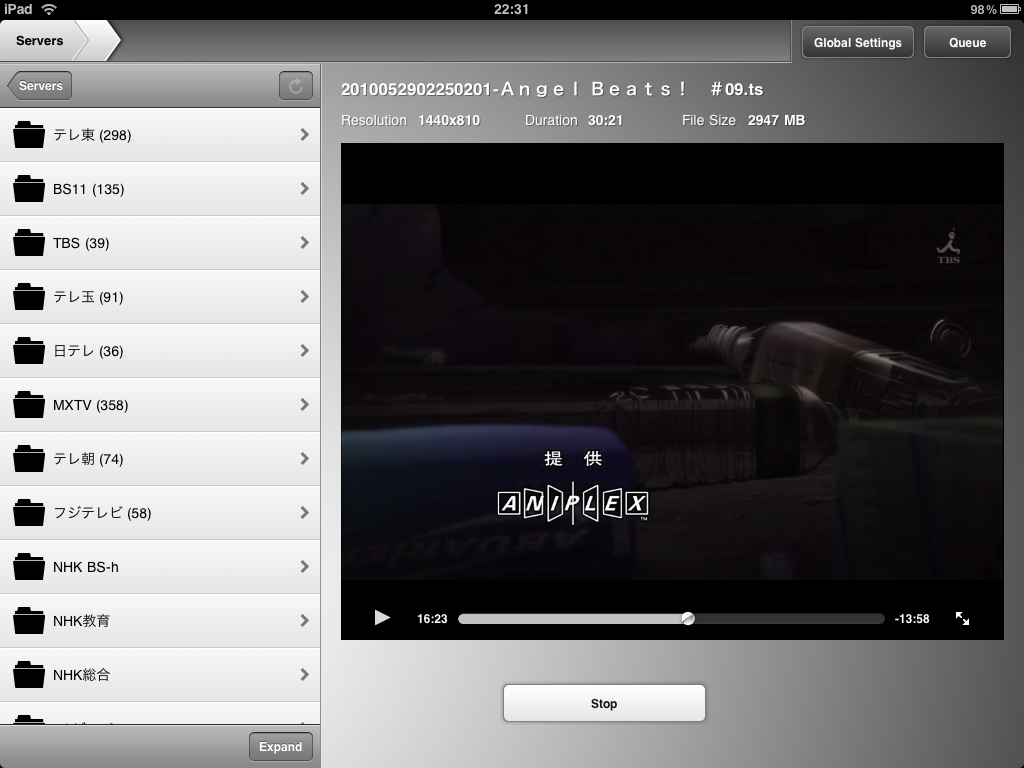Open Global Settings
This screenshot has height=768, width=1024.
coord(857,42)
